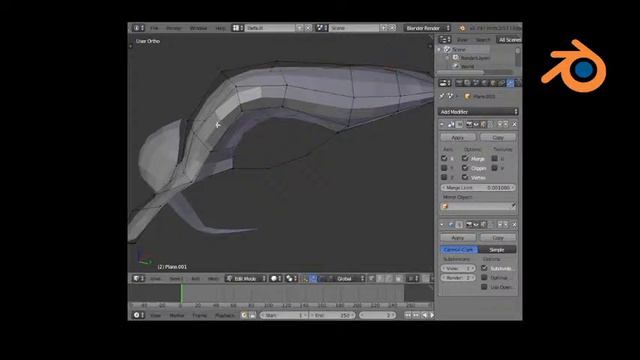Viewport: 640px width, 360px height.
Task: Toggle the X axis checkbox
Action: click(x=444, y=158)
